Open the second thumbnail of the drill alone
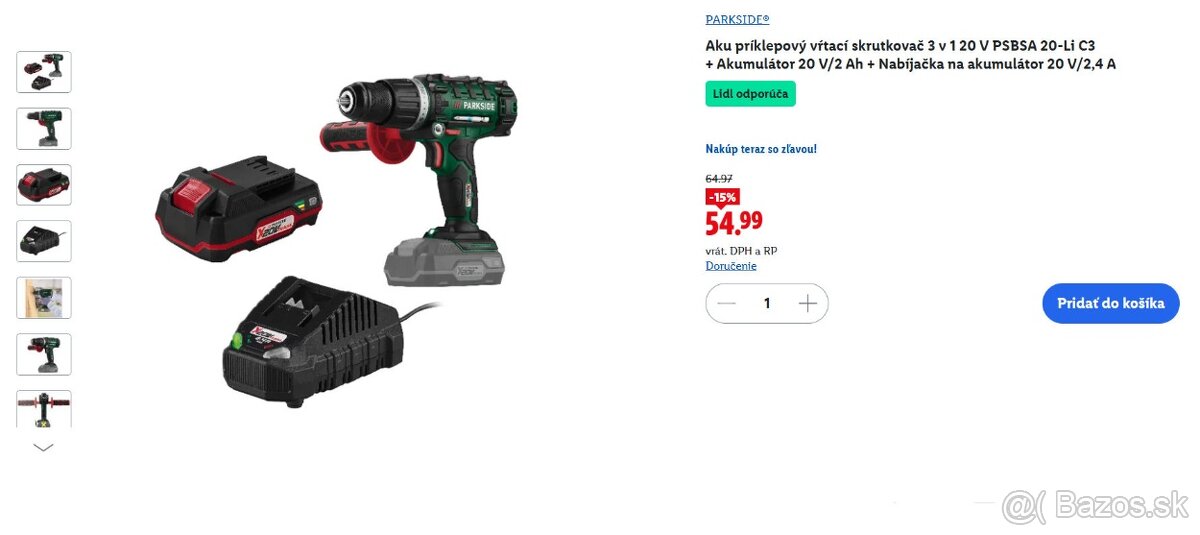The height and width of the screenshot is (535, 1200). [44, 128]
